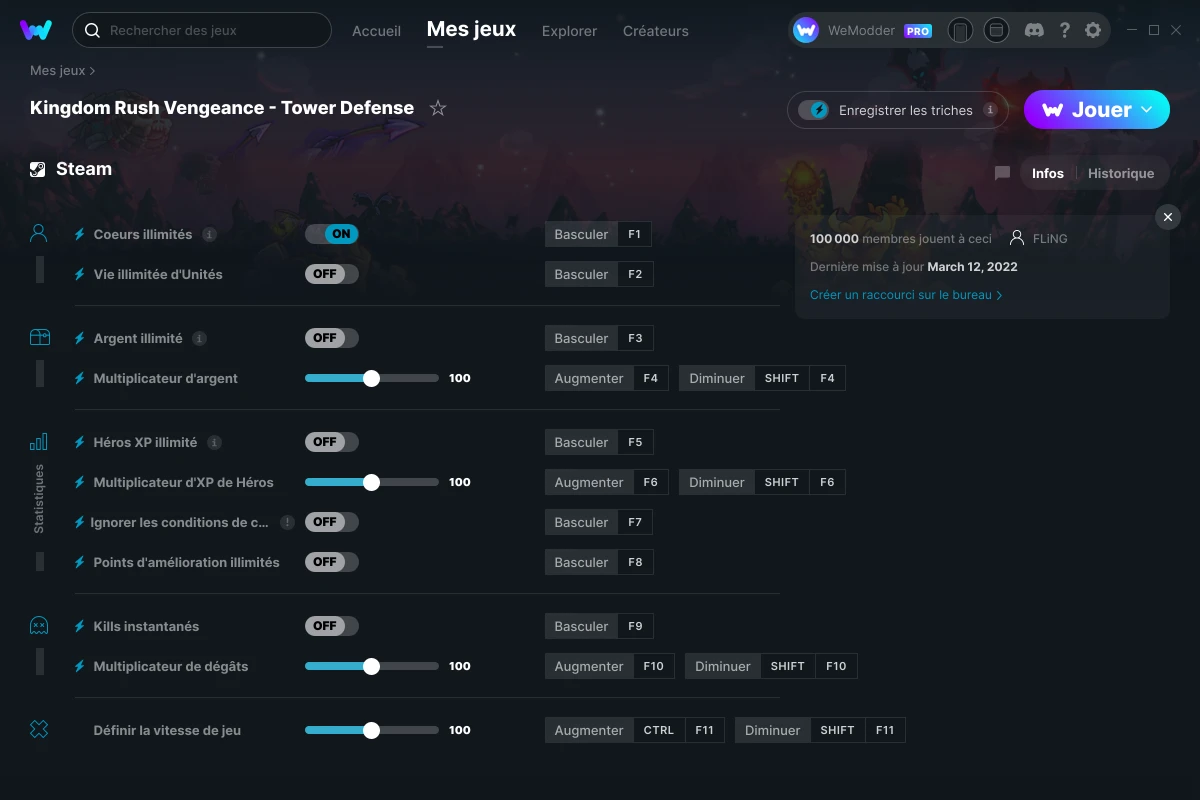This screenshot has width=1200, height=800.
Task: Click lightning icon beside Kills instantanés
Action: tap(80, 626)
